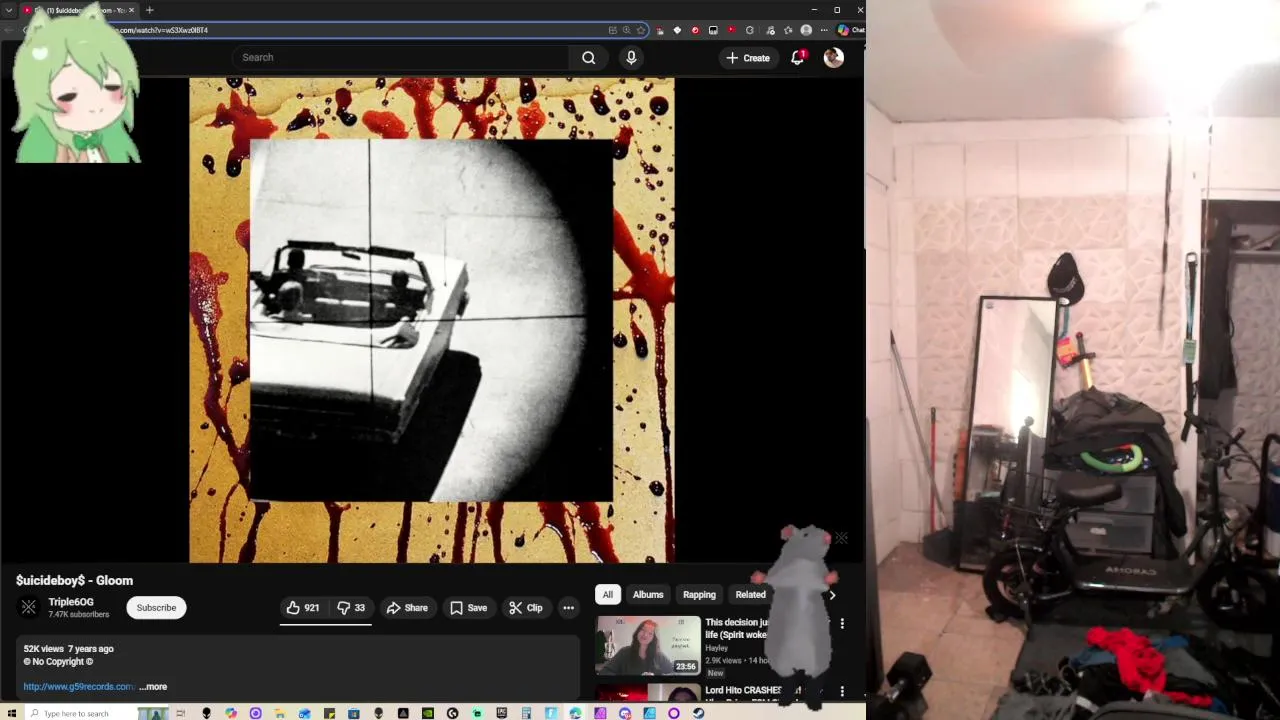
Task: Select the Albums filter chip
Action: pyautogui.click(x=648, y=594)
